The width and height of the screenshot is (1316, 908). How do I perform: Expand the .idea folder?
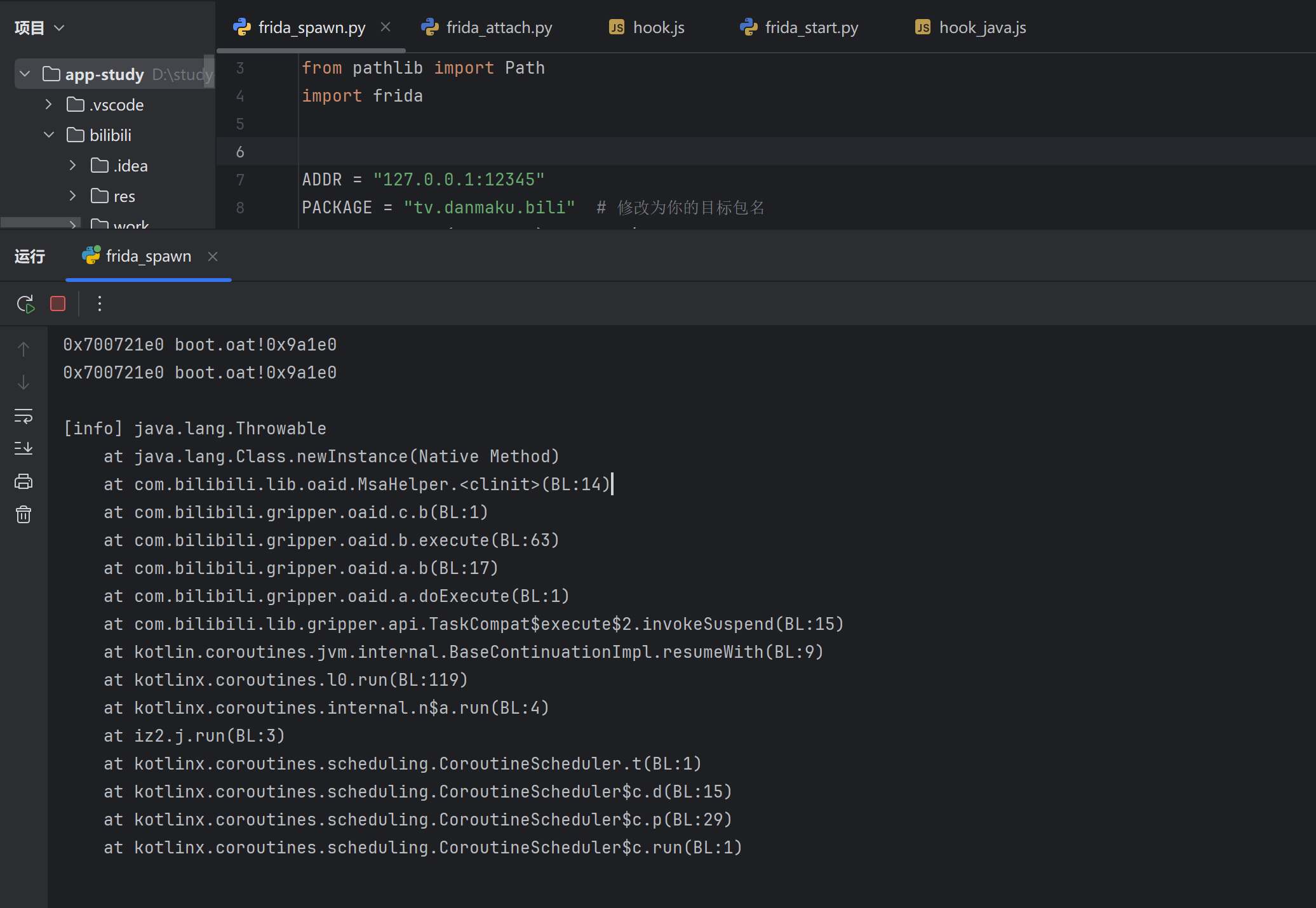click(73, 166)
